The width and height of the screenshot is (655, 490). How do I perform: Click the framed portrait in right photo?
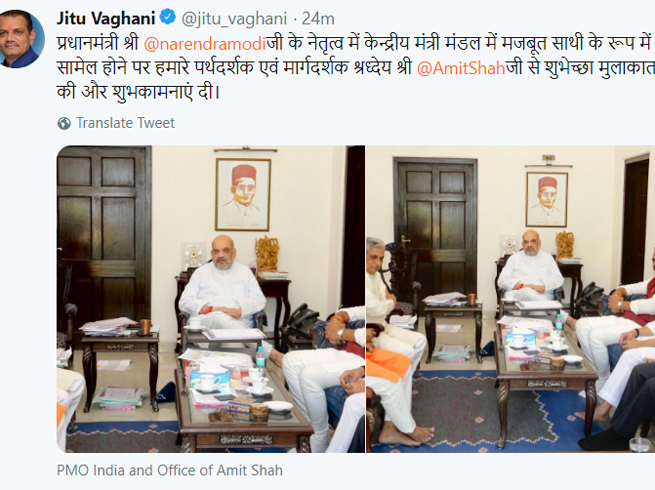(x=546, y=199)
